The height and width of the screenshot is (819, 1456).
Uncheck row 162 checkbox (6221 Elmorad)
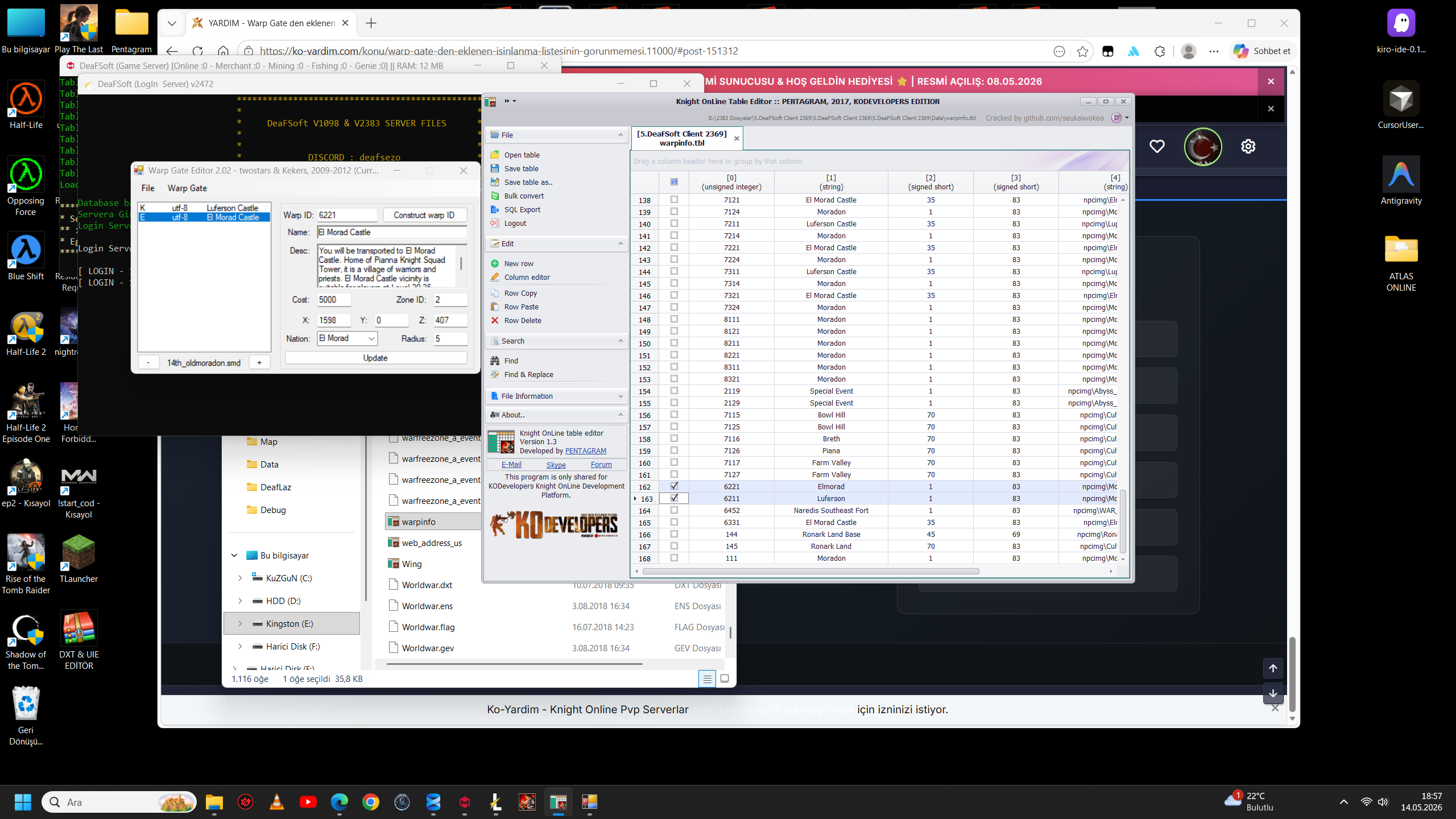coord(674,486)
